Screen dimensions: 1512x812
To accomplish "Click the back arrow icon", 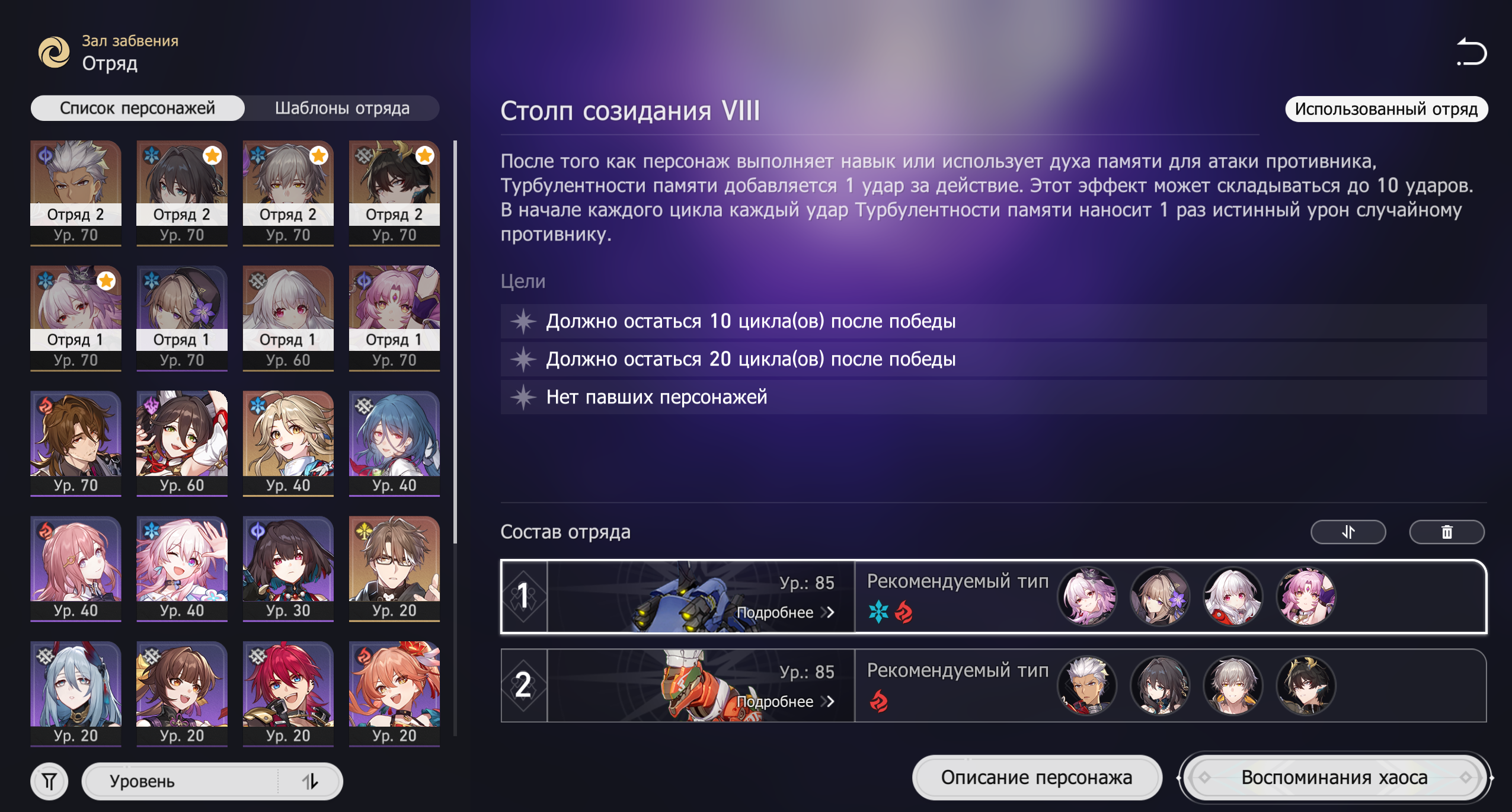I will 1472,52.
